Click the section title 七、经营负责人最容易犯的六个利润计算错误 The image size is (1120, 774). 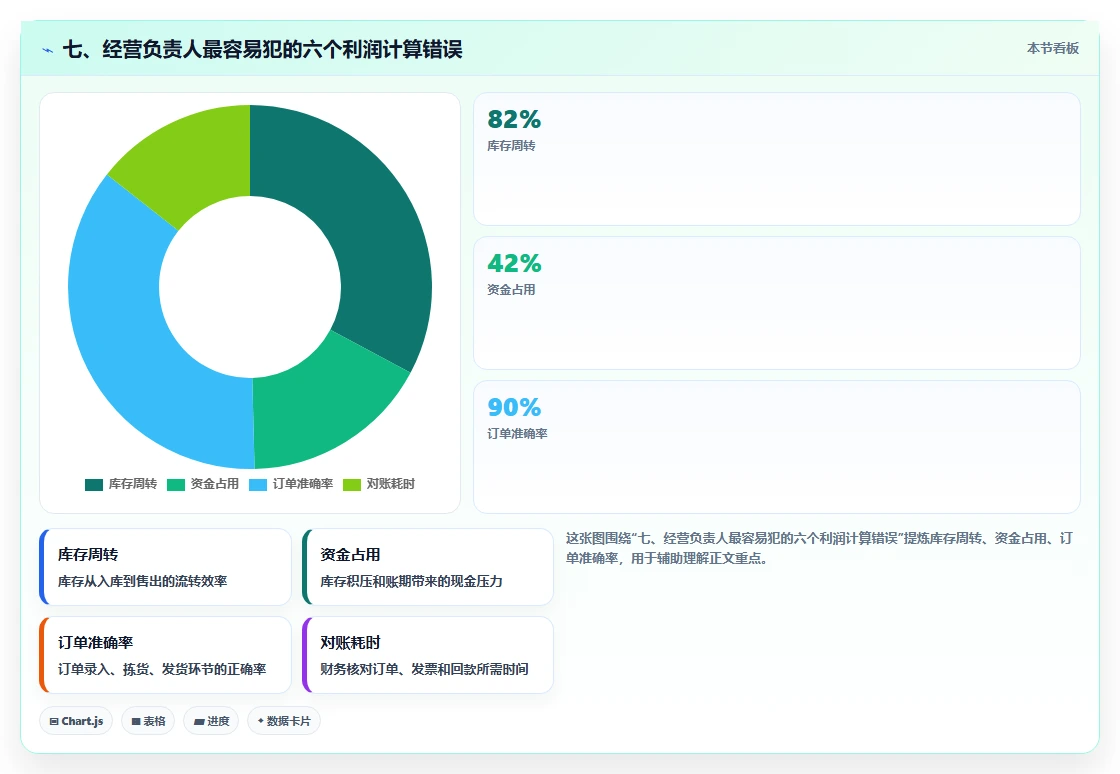click(262, 49)
